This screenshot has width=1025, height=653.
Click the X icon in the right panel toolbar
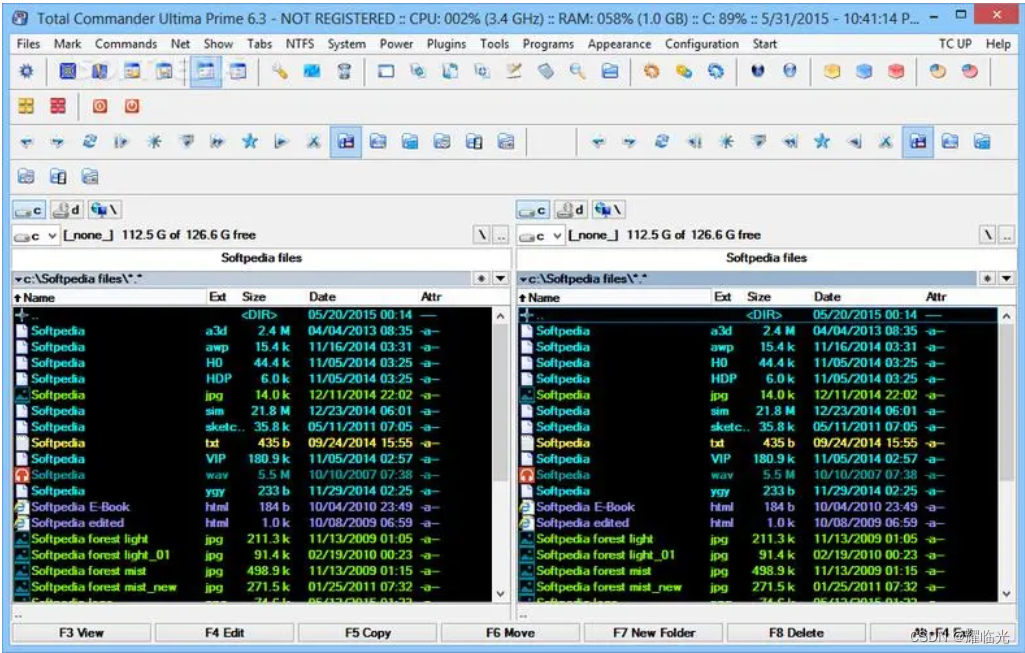[x=886, y=141]
